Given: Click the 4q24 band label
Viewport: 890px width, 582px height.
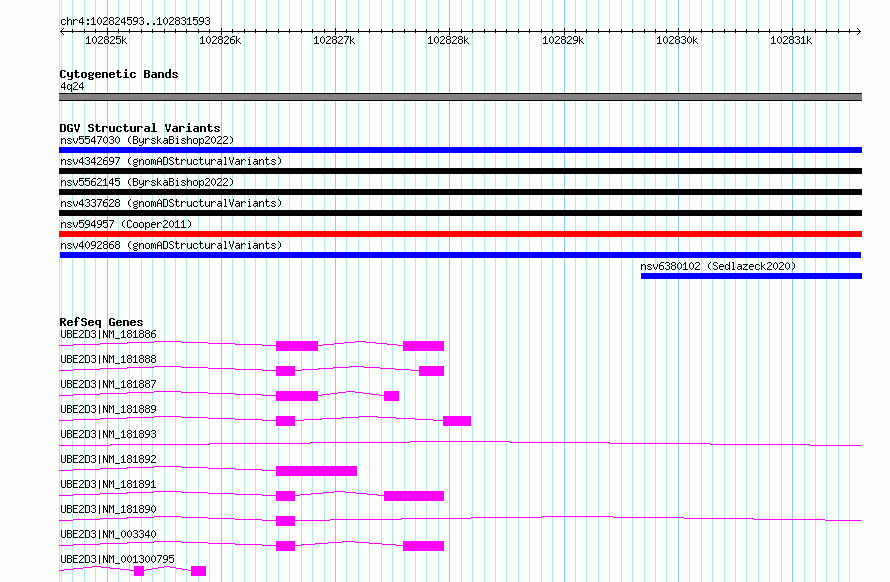Looking at the screenshot, I should (72, 86).
